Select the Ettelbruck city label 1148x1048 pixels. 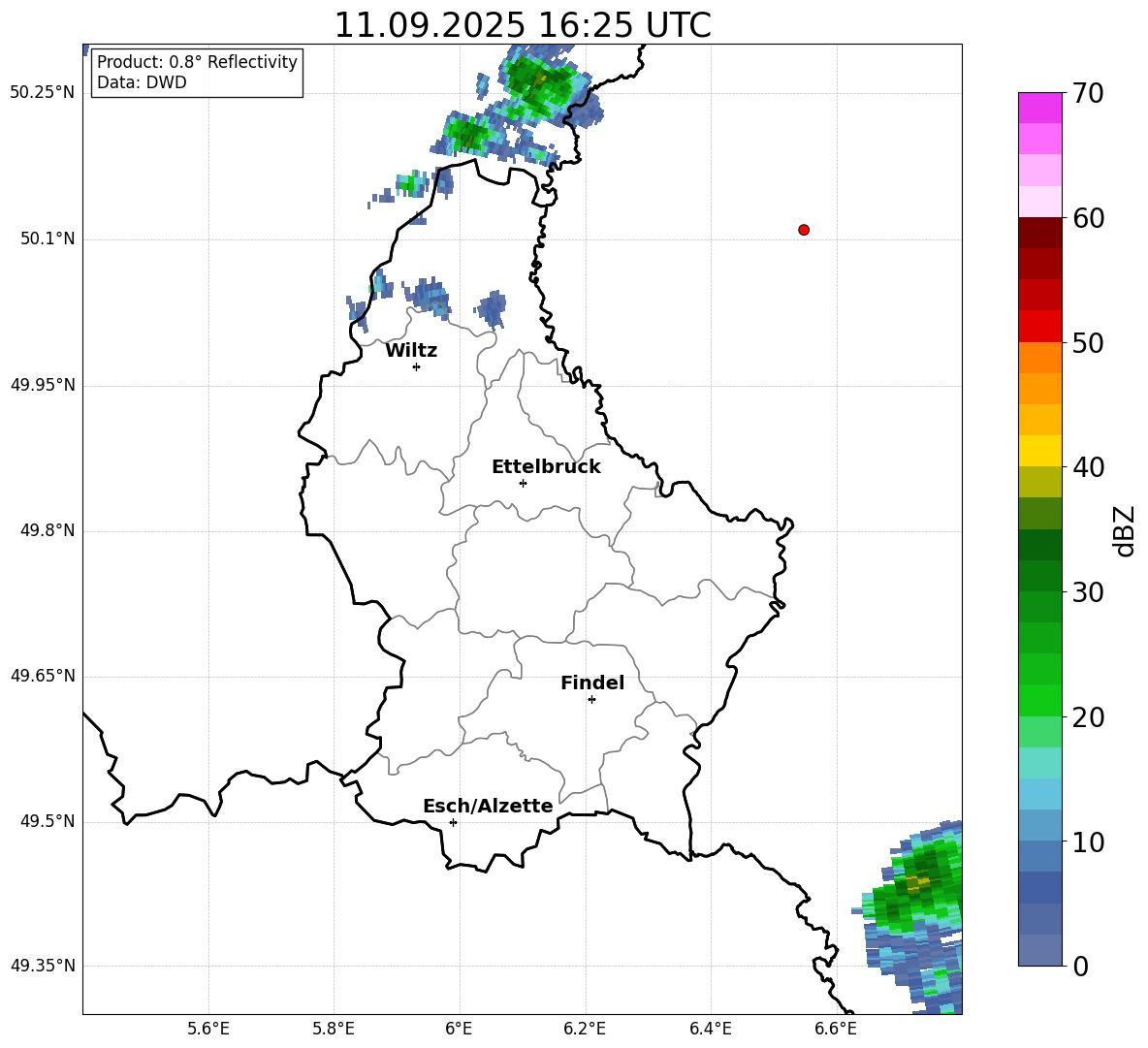(x=546, y=467)
